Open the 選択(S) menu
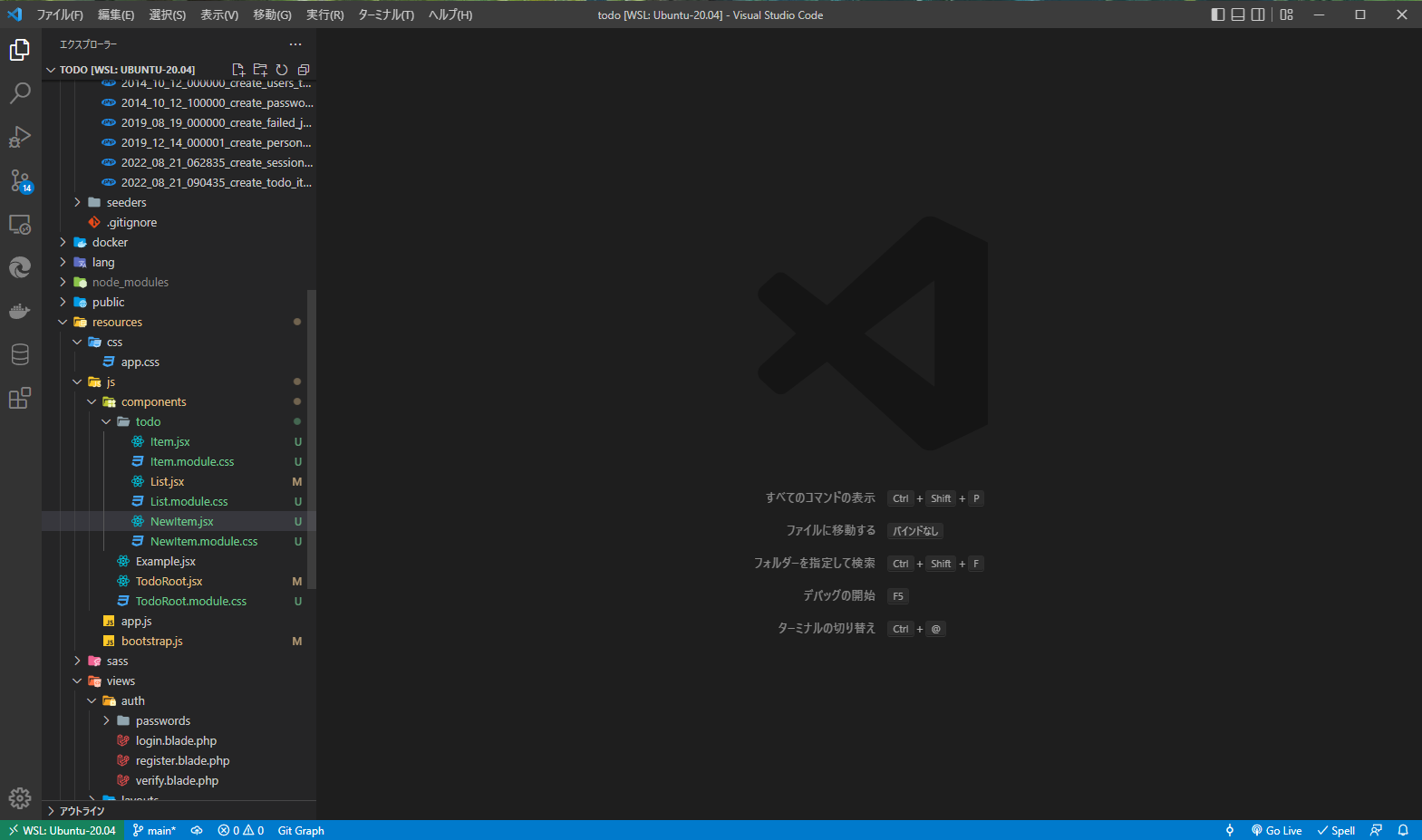Viewport: 1422px width, 840px height. (x=168, y=14)
